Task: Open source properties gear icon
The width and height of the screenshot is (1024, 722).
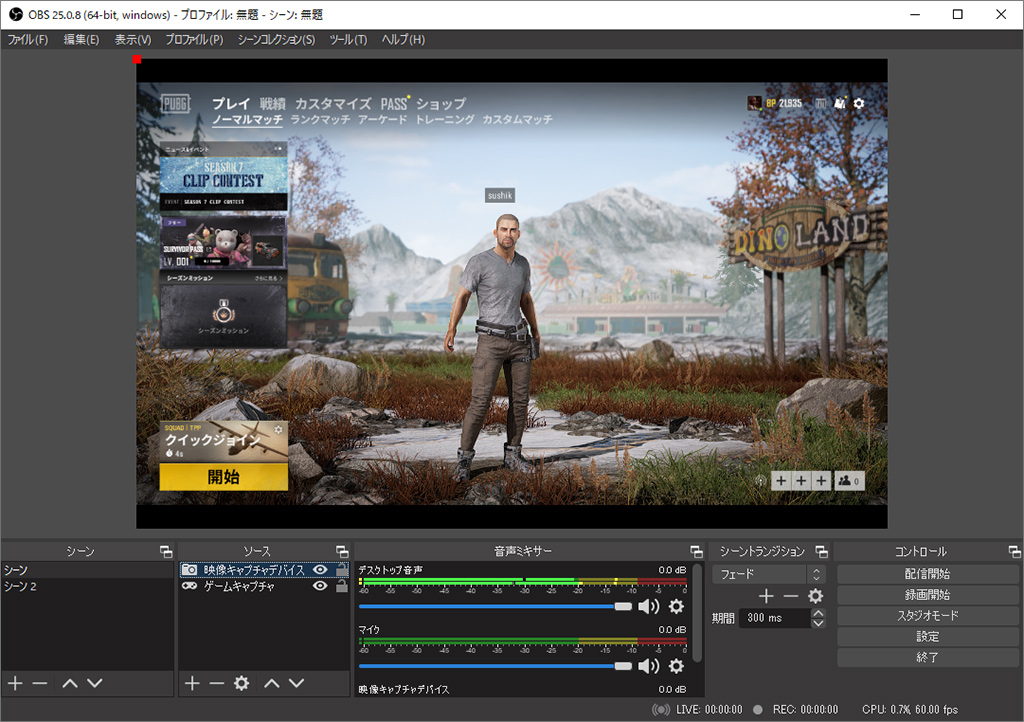Action: [x=241, y=683]
